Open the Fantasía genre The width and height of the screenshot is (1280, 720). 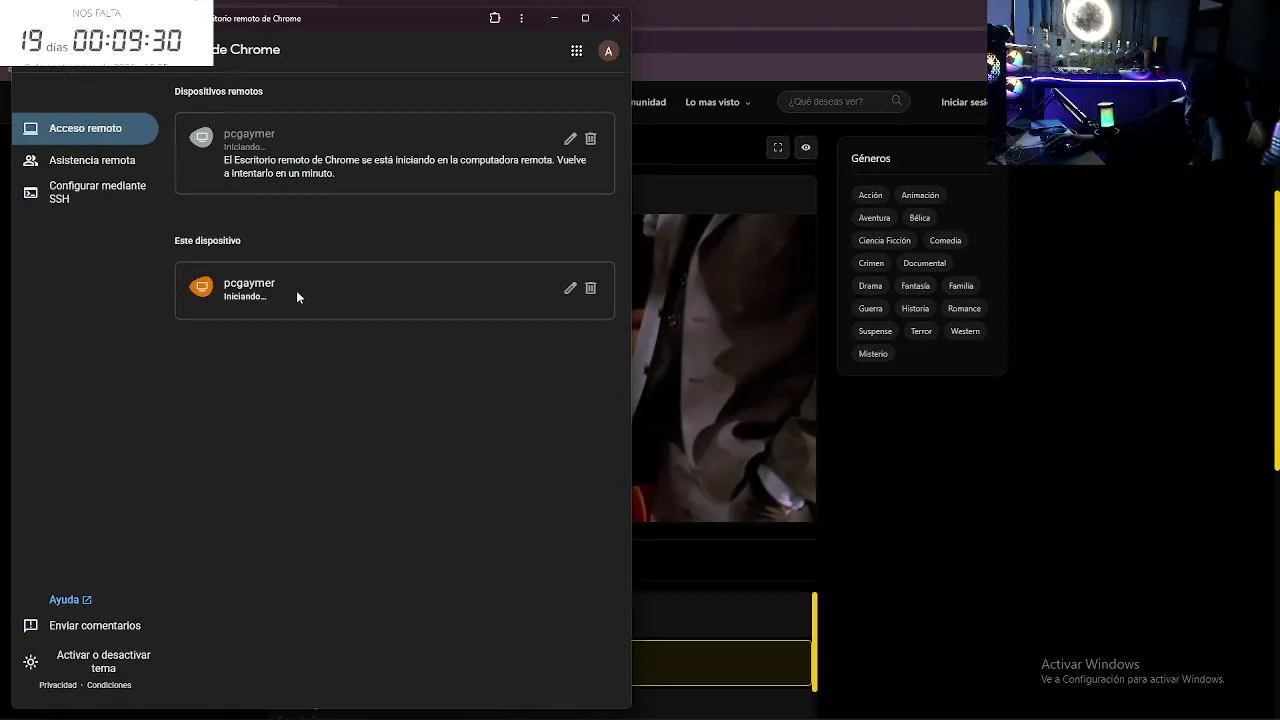point(915,286)
